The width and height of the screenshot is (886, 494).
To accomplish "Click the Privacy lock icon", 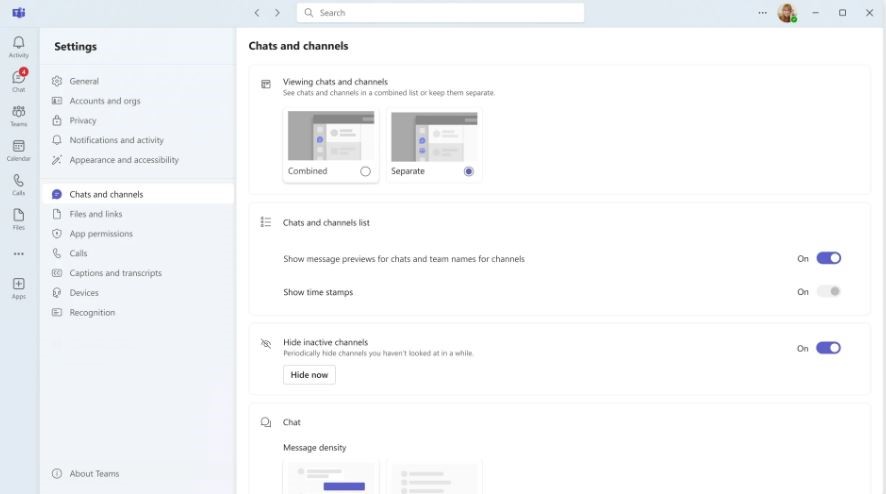I will (x=57, y=120).
